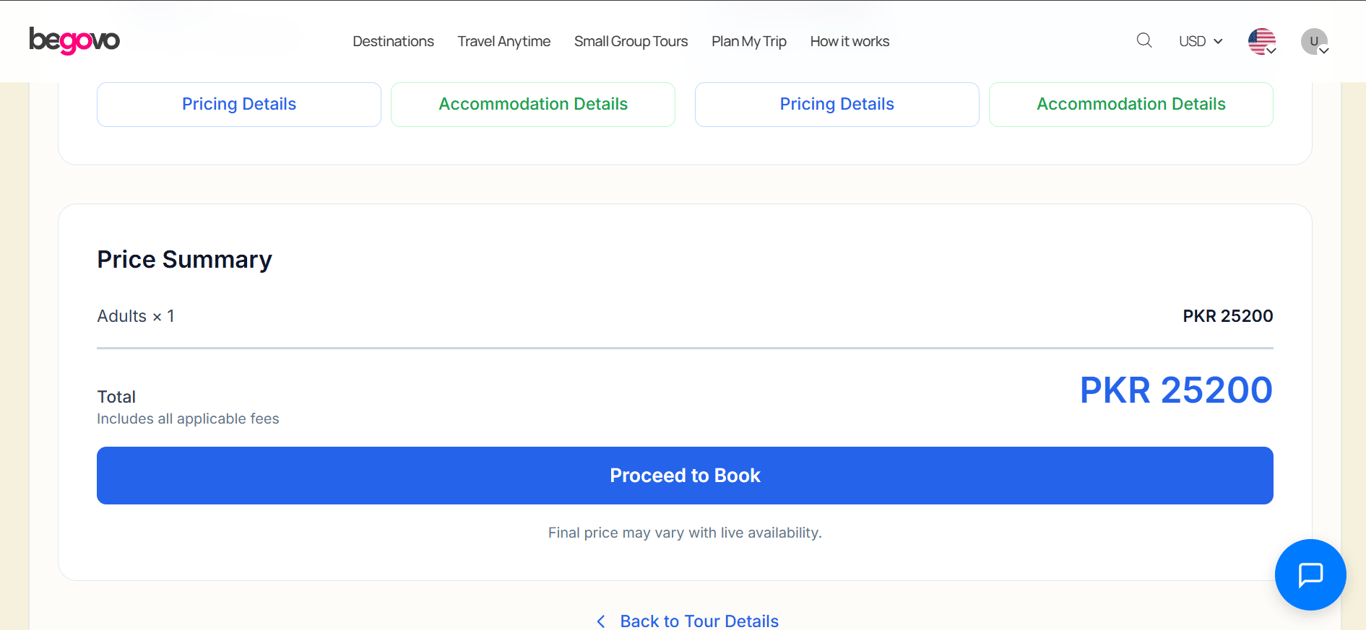Show the right Accommodation Details button
This screenshot has width=1366, height=630.
coord(1131,104)
